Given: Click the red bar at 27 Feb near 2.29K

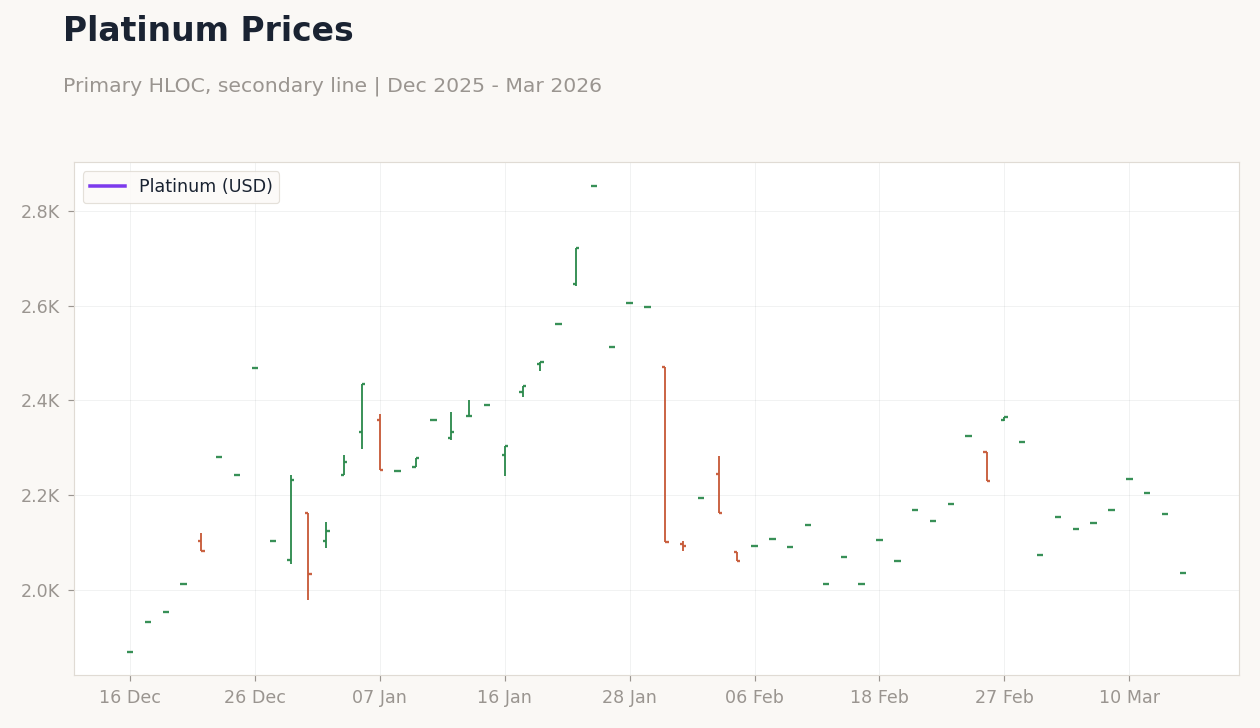Looking at the screenshot, I should [987, 466].
